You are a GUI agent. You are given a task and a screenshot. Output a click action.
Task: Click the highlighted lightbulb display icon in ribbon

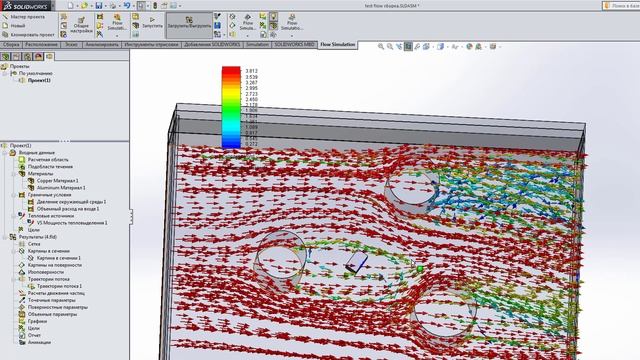click(x=273, y=17)
